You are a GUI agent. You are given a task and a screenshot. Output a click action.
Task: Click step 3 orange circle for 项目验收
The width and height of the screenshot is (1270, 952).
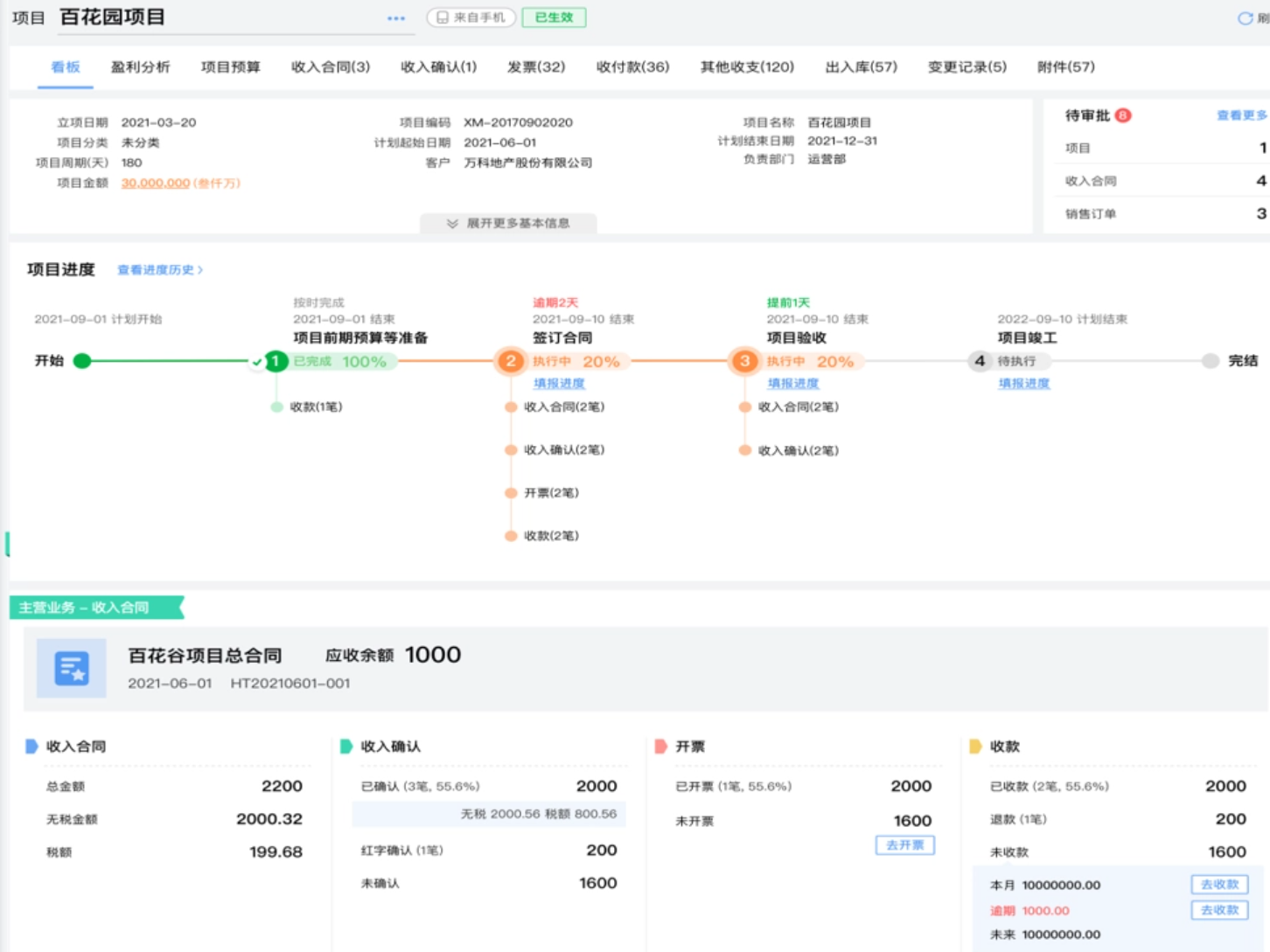pos(744,361)
